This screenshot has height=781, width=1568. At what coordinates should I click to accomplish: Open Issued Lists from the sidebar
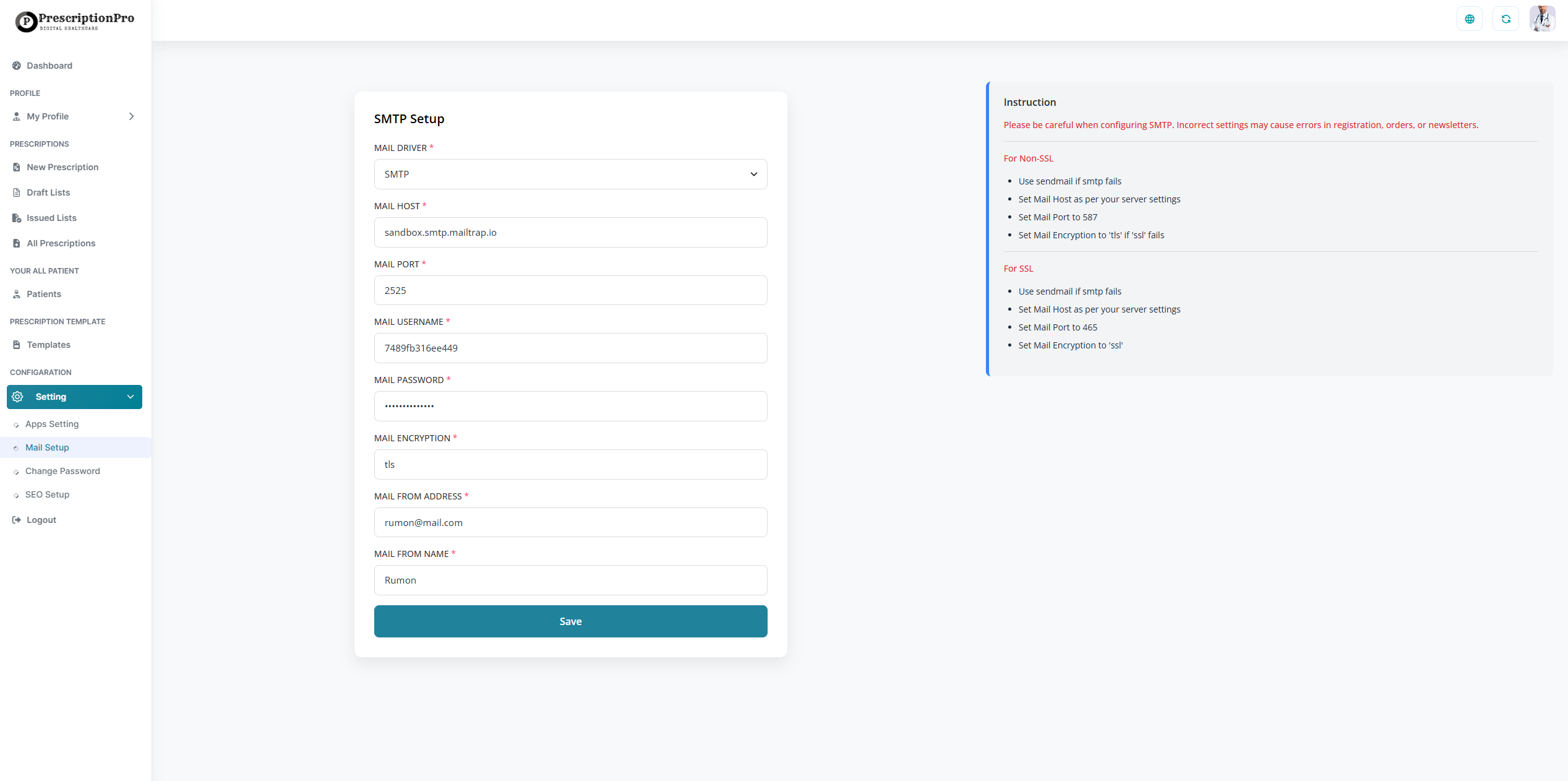[x=16, y=217]
